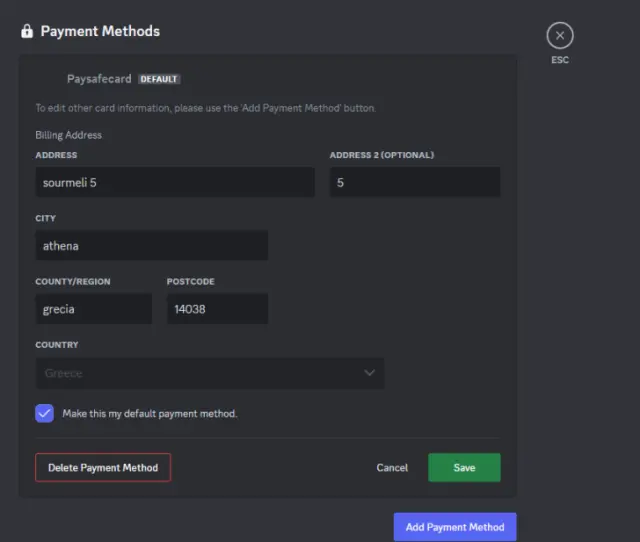Image resolution: width=640 pixels, height=542 pixels.
Task: Click the Payment Methods heading text
Action: [x=100, y=31]
